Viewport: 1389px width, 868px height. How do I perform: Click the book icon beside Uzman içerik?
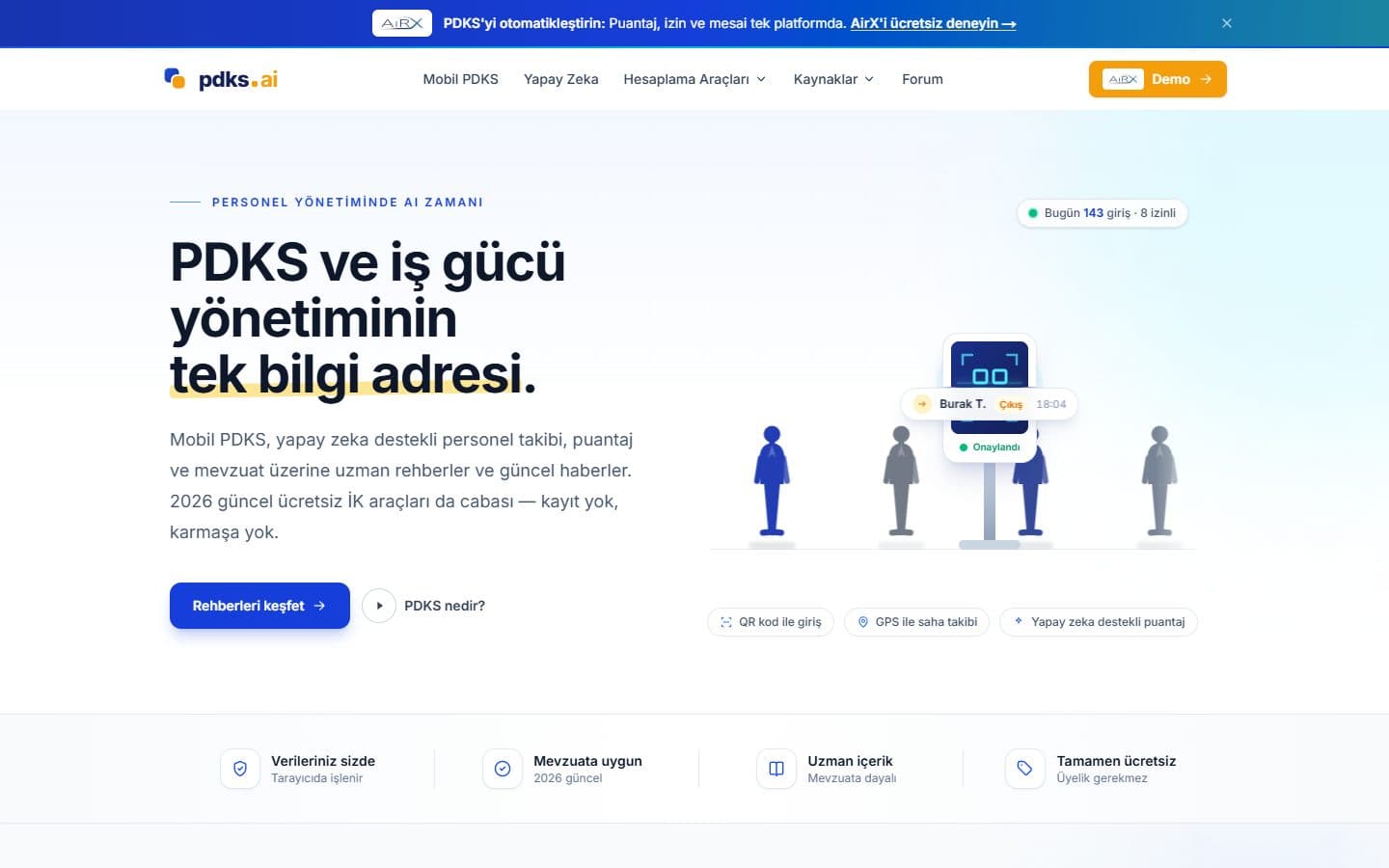pyautogui.click(x=776, y=769)
